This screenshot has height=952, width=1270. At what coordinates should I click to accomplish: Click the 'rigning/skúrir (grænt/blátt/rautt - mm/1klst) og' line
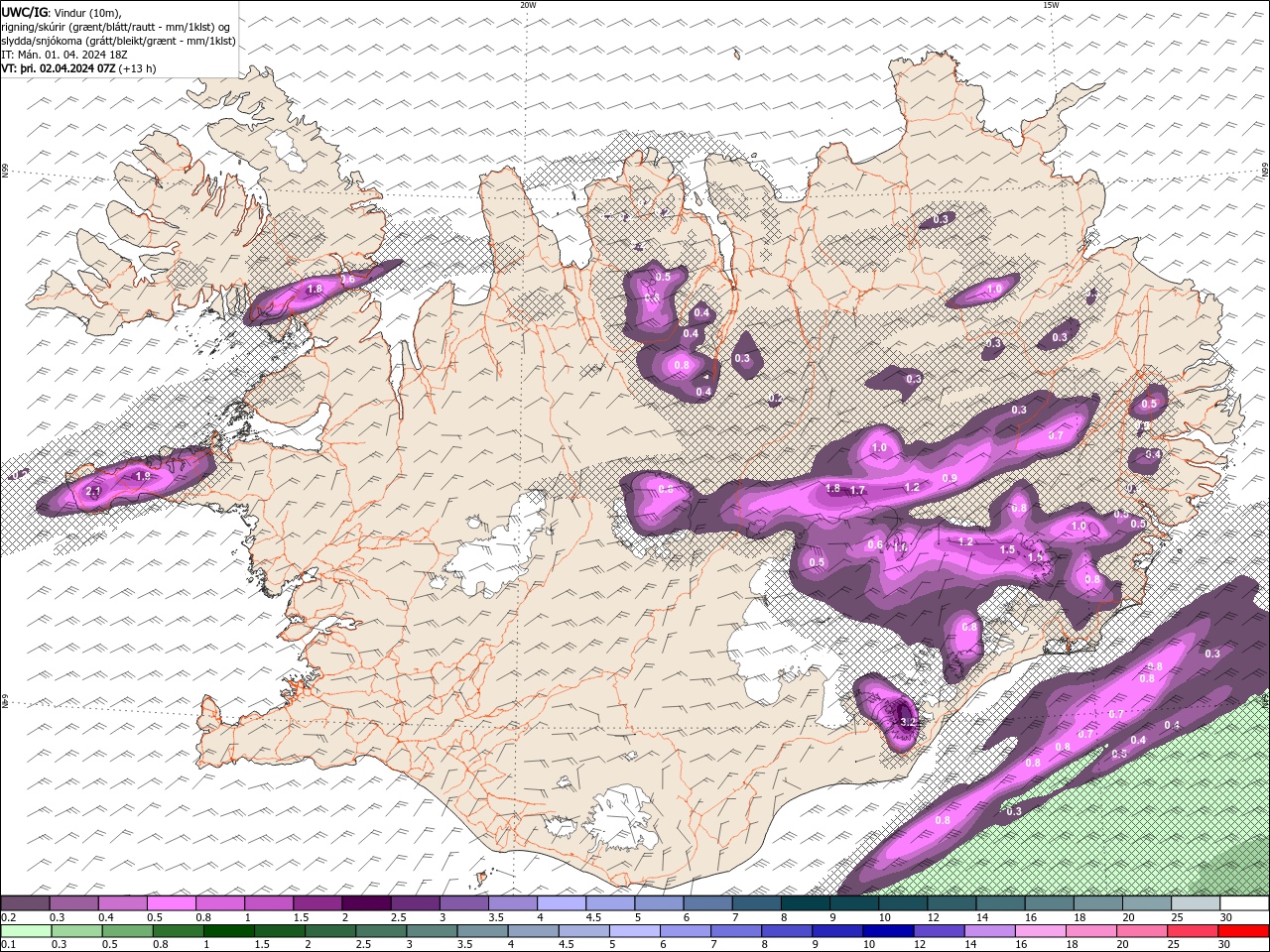click(116, 27)
